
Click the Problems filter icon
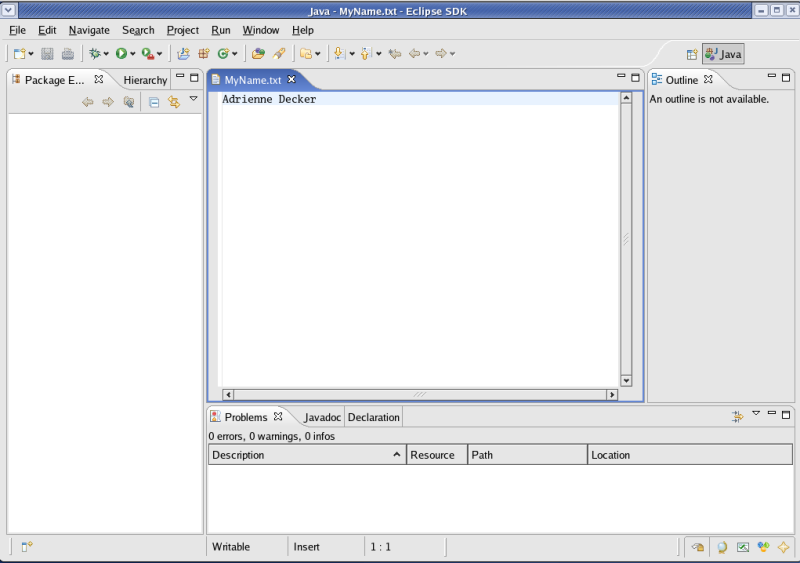(x=737, y=416)
